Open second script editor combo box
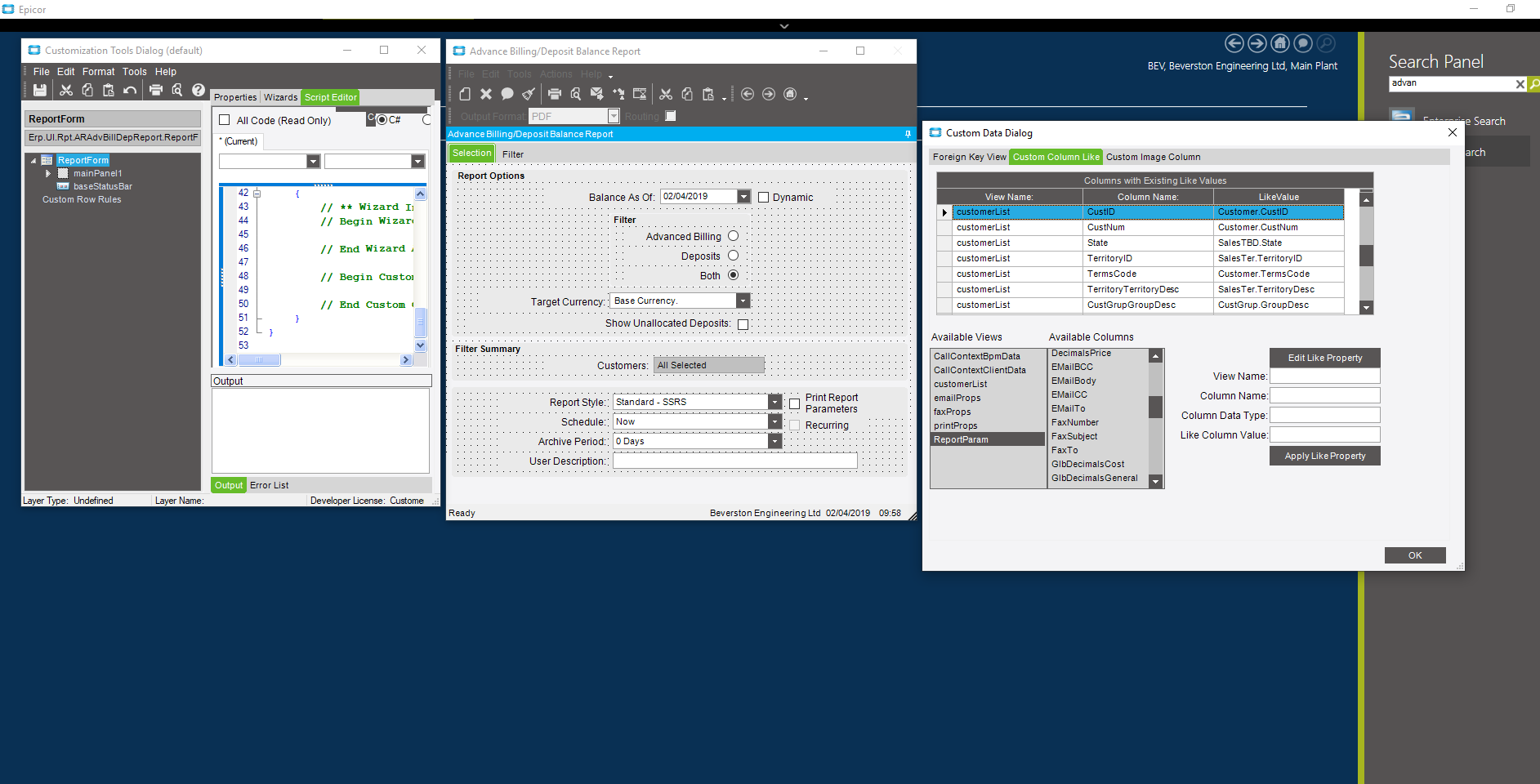Viewport: 1540px width, 784px height. pos(417,162)
